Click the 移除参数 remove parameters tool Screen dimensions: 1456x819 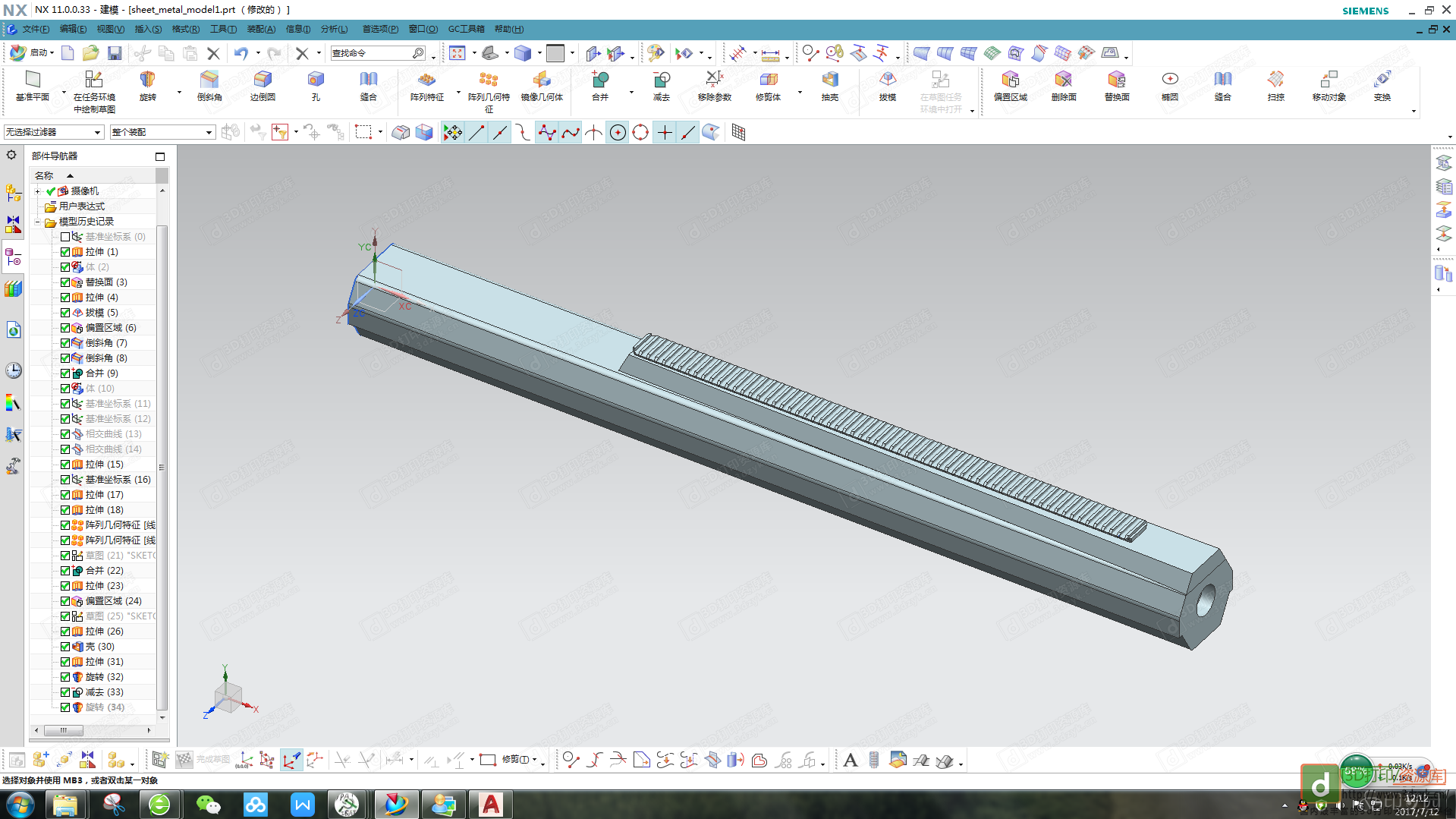point(715,86)
